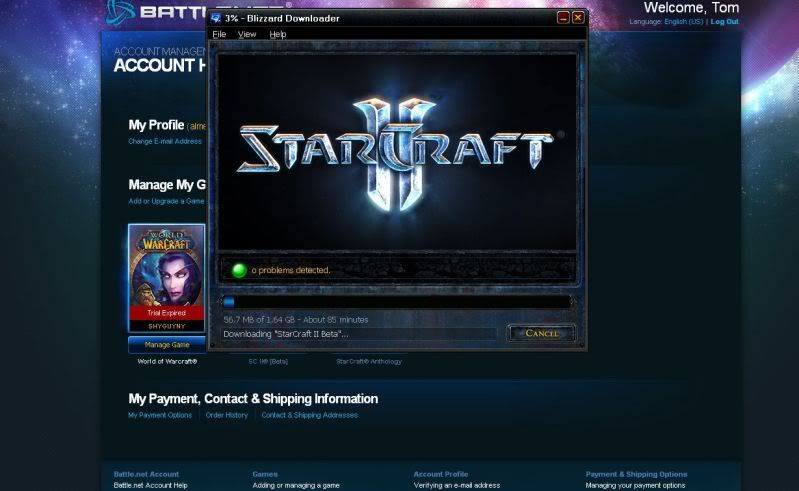Open the Help menu in Blizzard Downloader
Image resolution: width=799 pixels, height=491 pixels.
278,34
